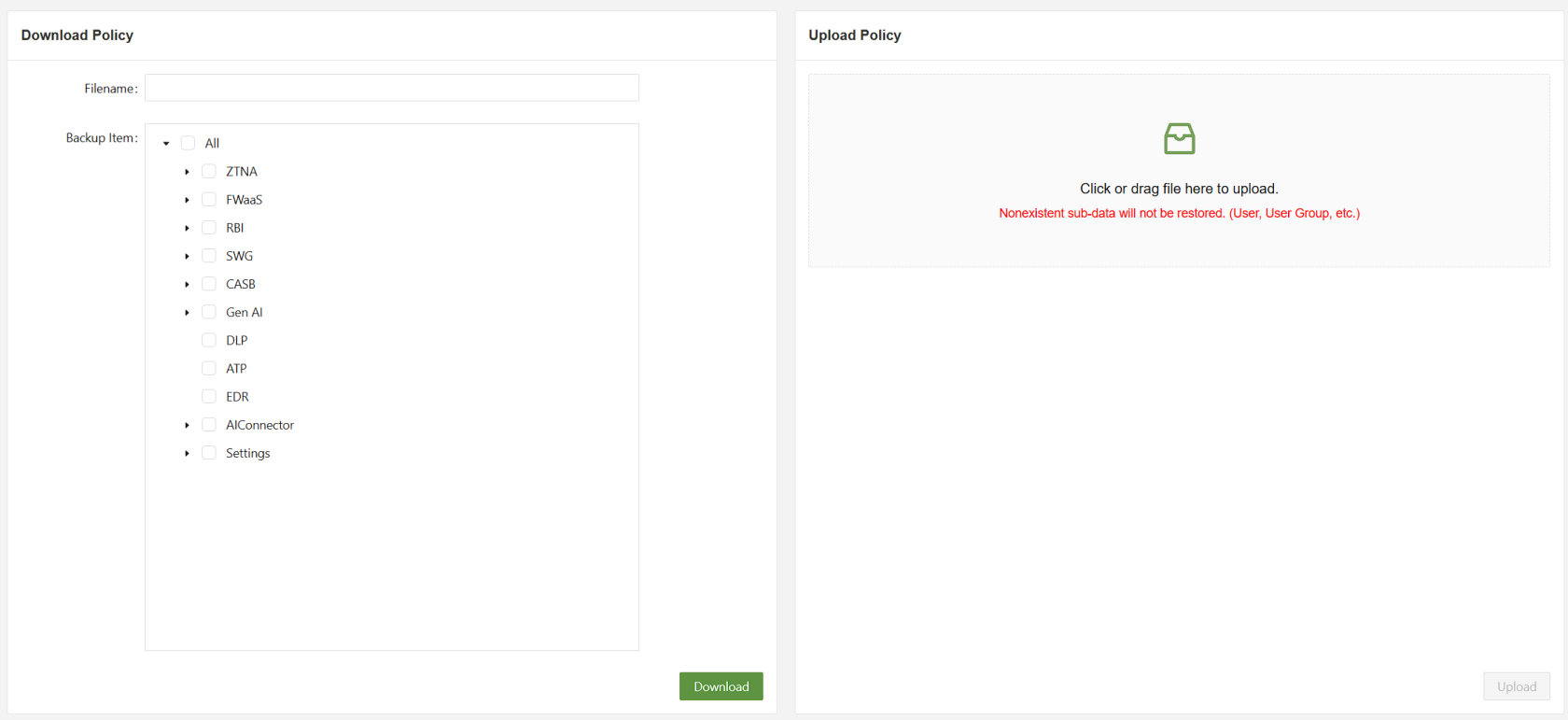Collapse the All tree node arrow
Screen dimensions: 1568x720
[166, 144]
